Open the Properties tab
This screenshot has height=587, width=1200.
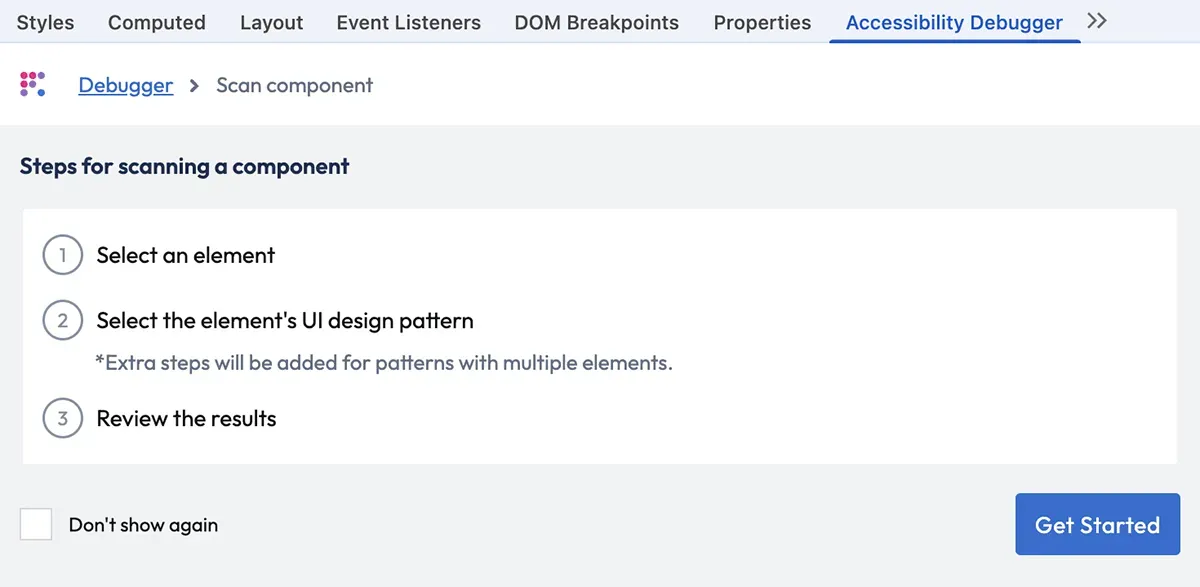point(762,22)
